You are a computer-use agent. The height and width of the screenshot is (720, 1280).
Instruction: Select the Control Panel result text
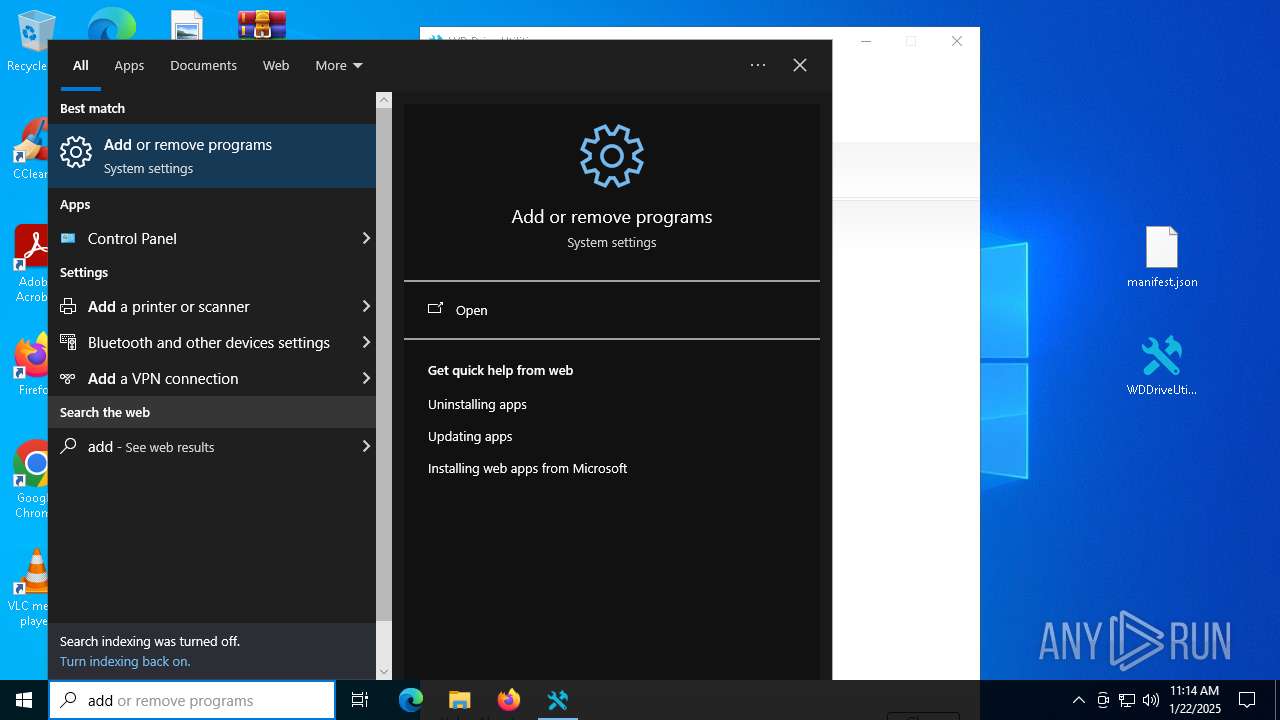click(132, 238)
